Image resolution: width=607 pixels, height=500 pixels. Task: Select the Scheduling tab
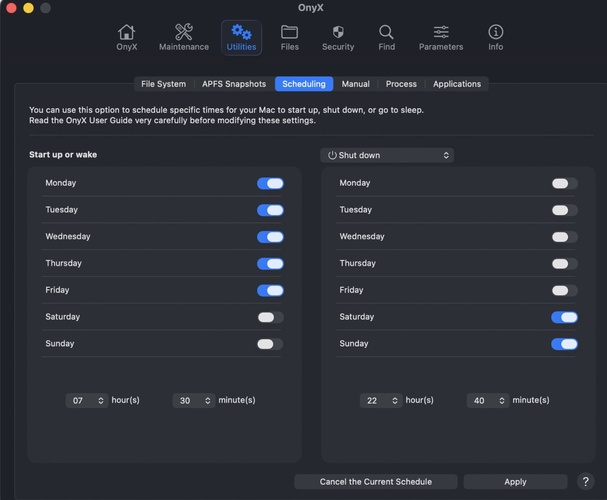(x=304, y=84)
